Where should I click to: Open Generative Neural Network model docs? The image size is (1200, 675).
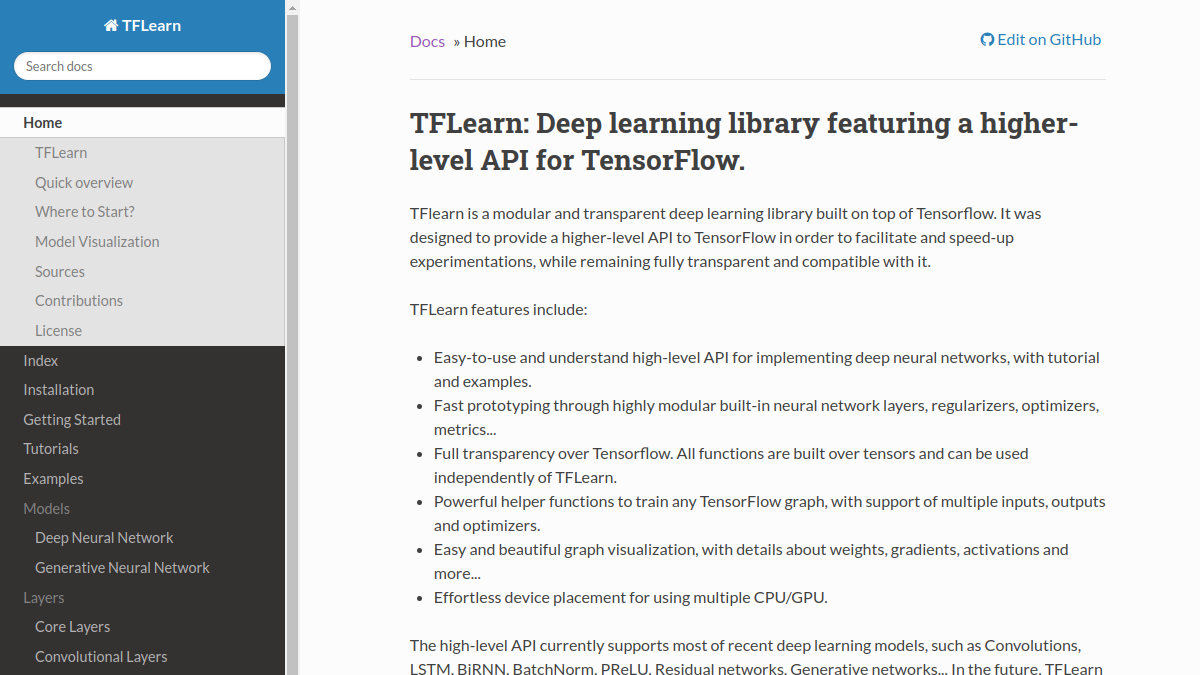click(x=142, y=568)
